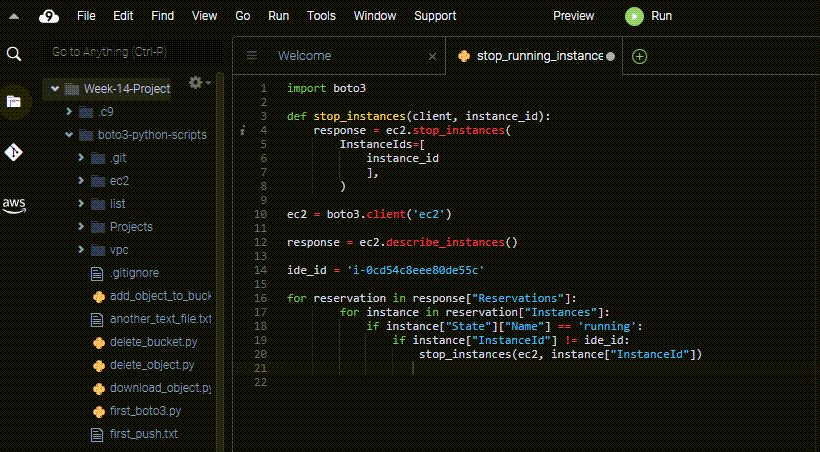Collapse the Week-14-Project root folder

pos(55,89)
